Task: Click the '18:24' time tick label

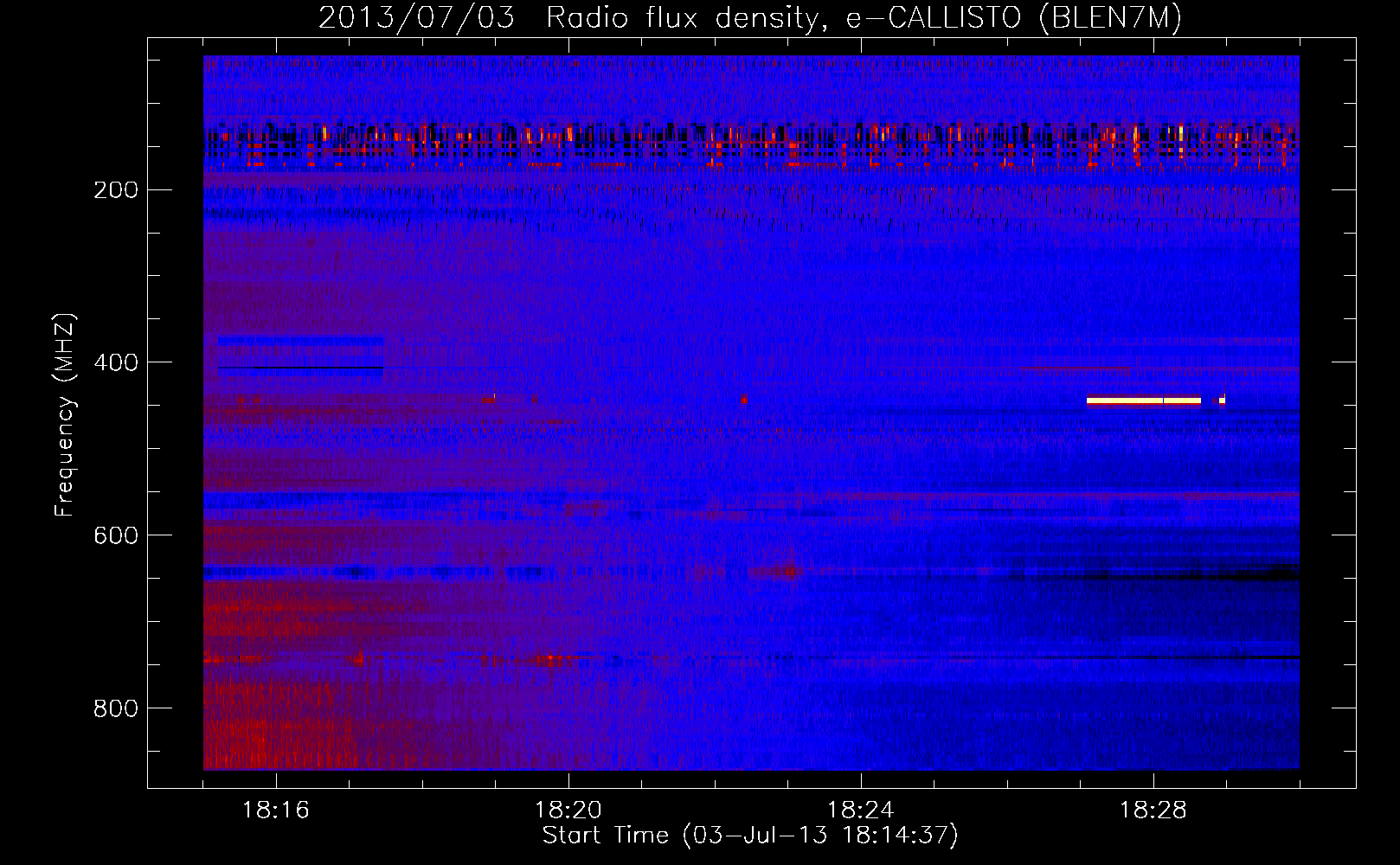Action: 861,811
